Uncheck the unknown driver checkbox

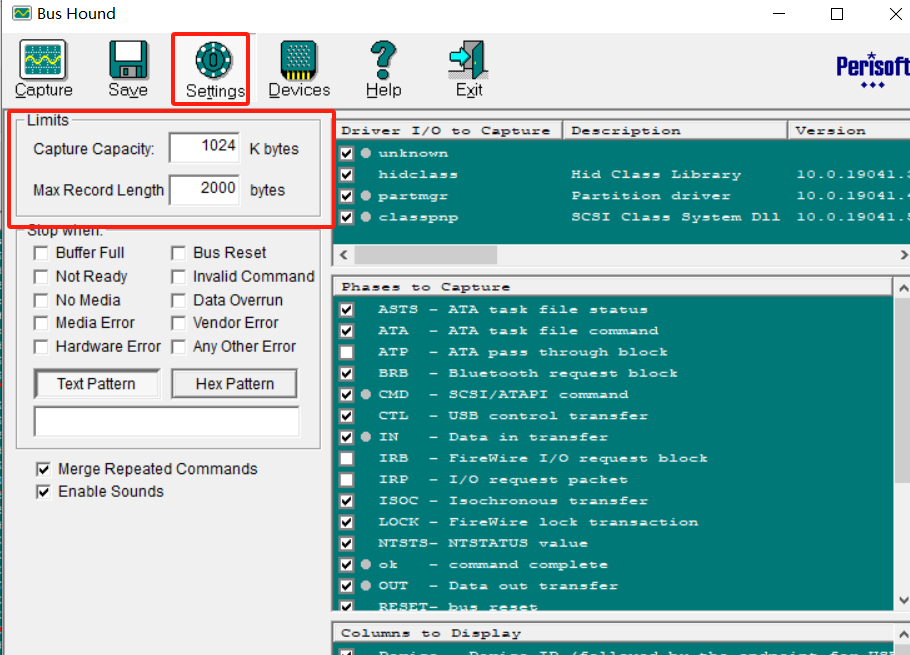(x=346, y=153)
